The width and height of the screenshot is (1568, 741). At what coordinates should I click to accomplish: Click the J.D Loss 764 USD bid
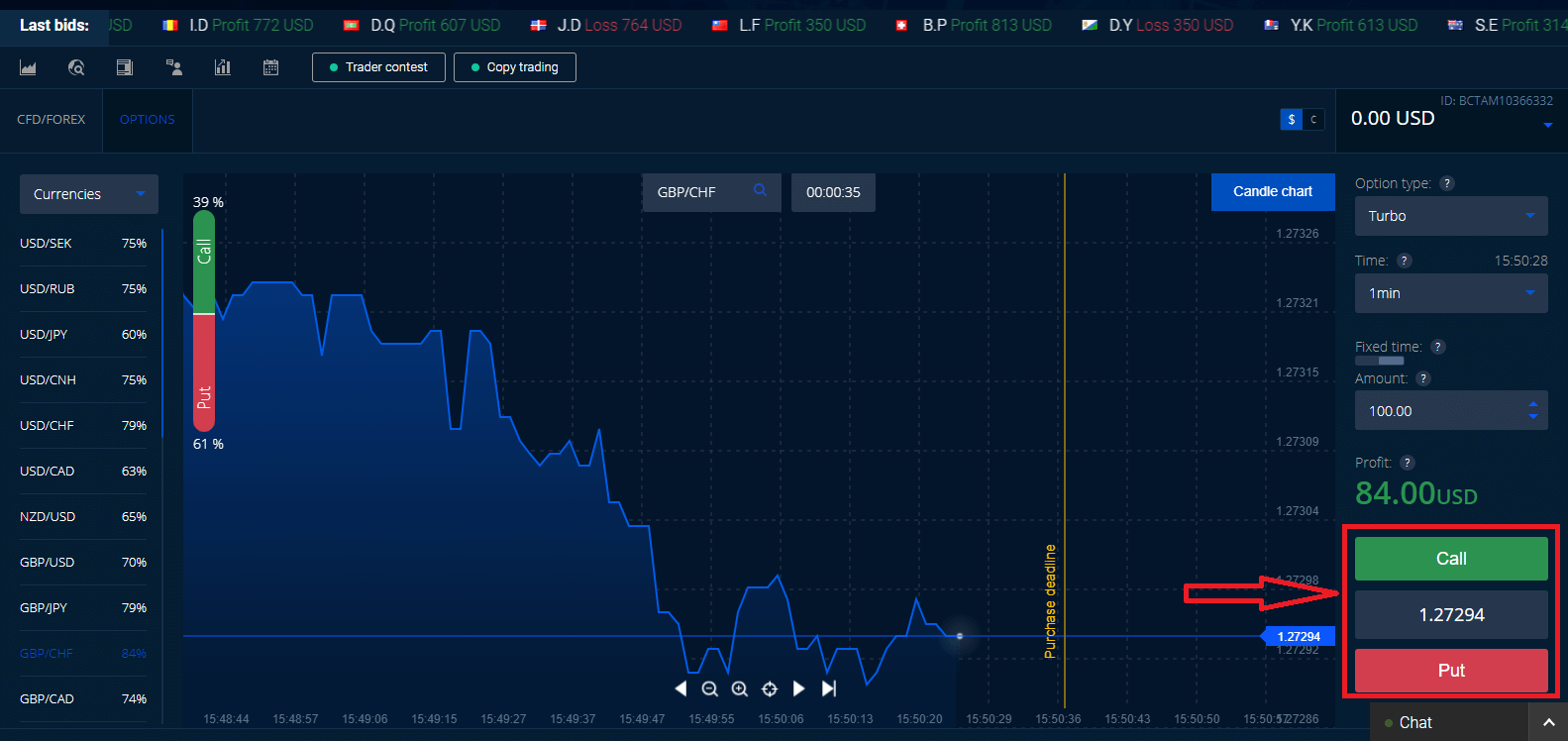coord(606,25)
